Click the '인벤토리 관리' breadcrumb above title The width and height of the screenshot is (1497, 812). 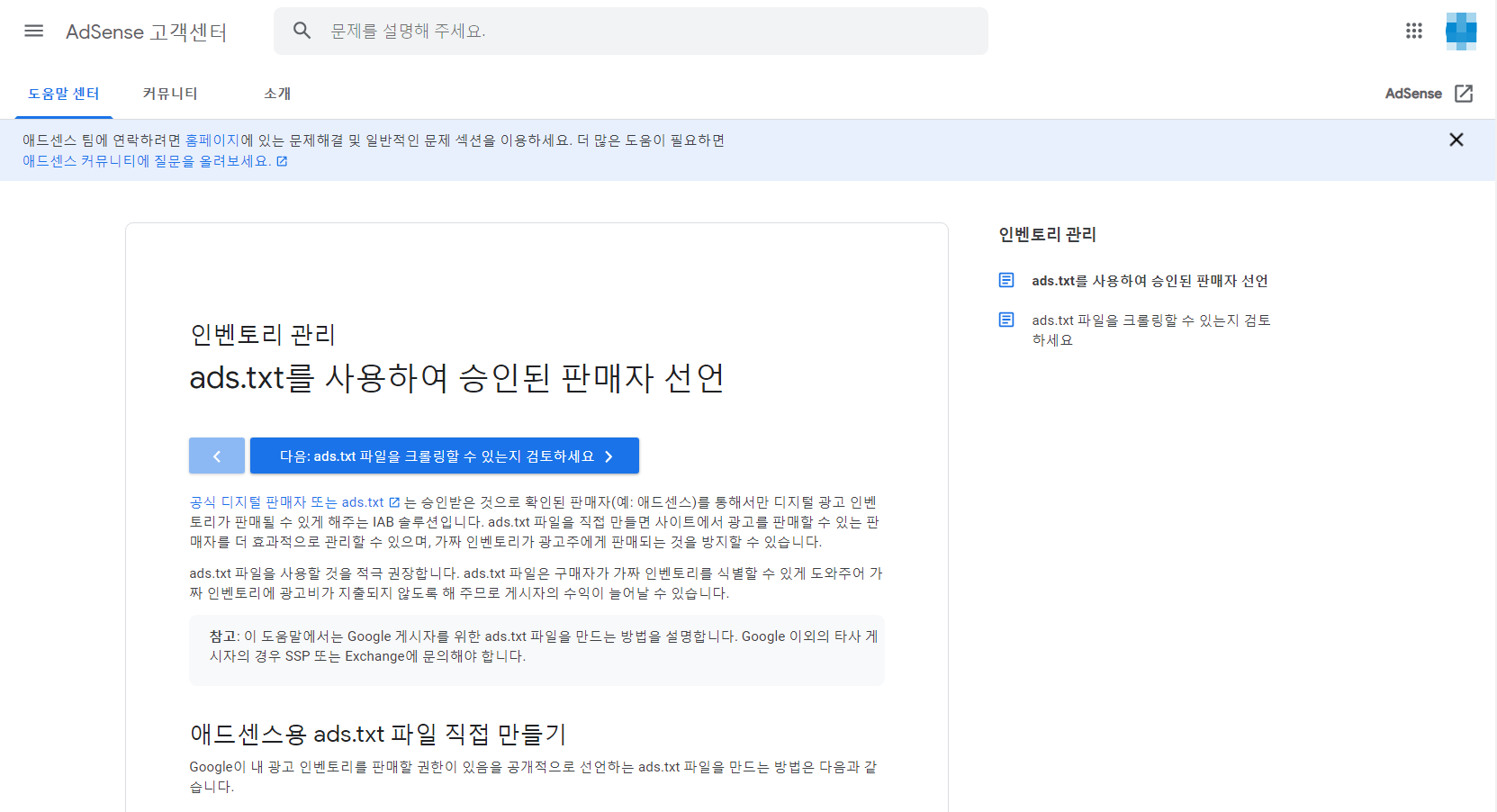tap(263, 335)
